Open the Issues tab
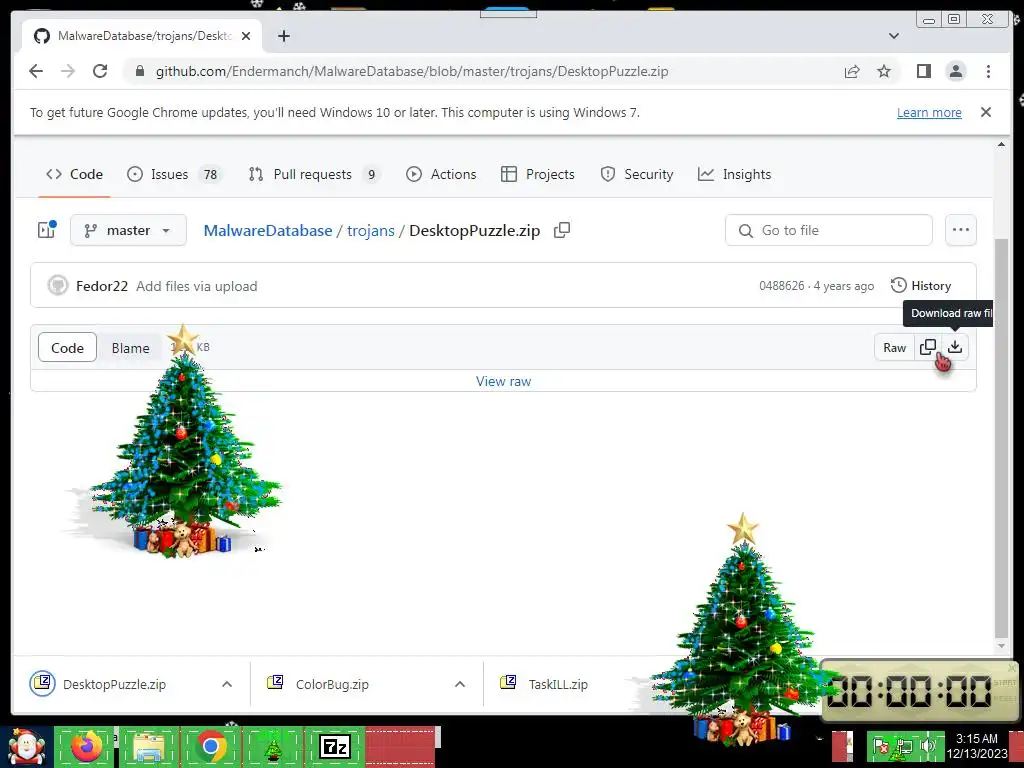The width and height of the screenshot is (1024, 768). click(174, 174)
